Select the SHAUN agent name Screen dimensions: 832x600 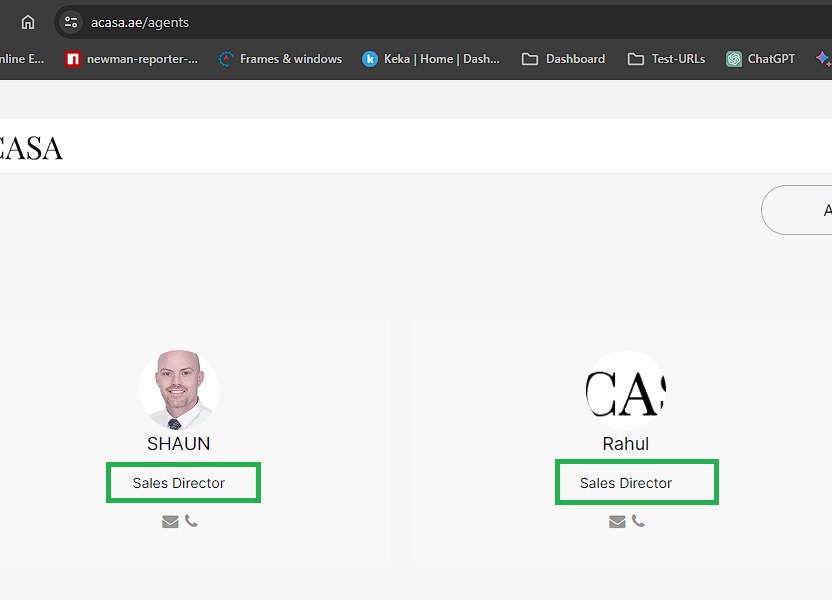pos(179,443)
